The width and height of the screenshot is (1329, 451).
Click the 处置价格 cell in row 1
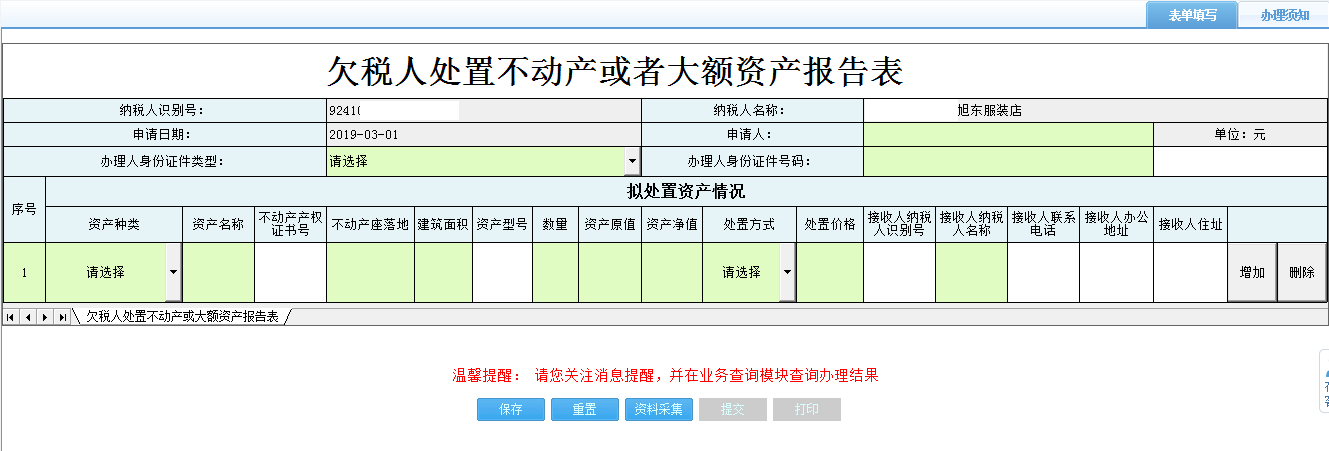pos(830,272)
